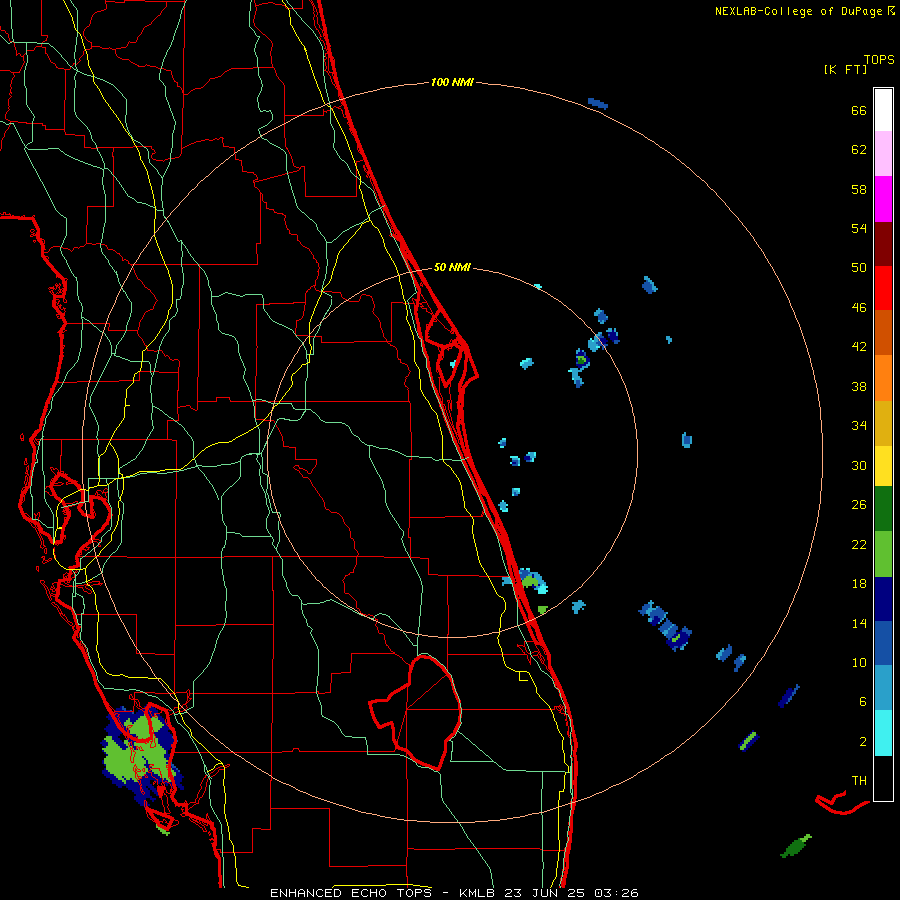Click the 50 NMI range ring label

[452, 267]
